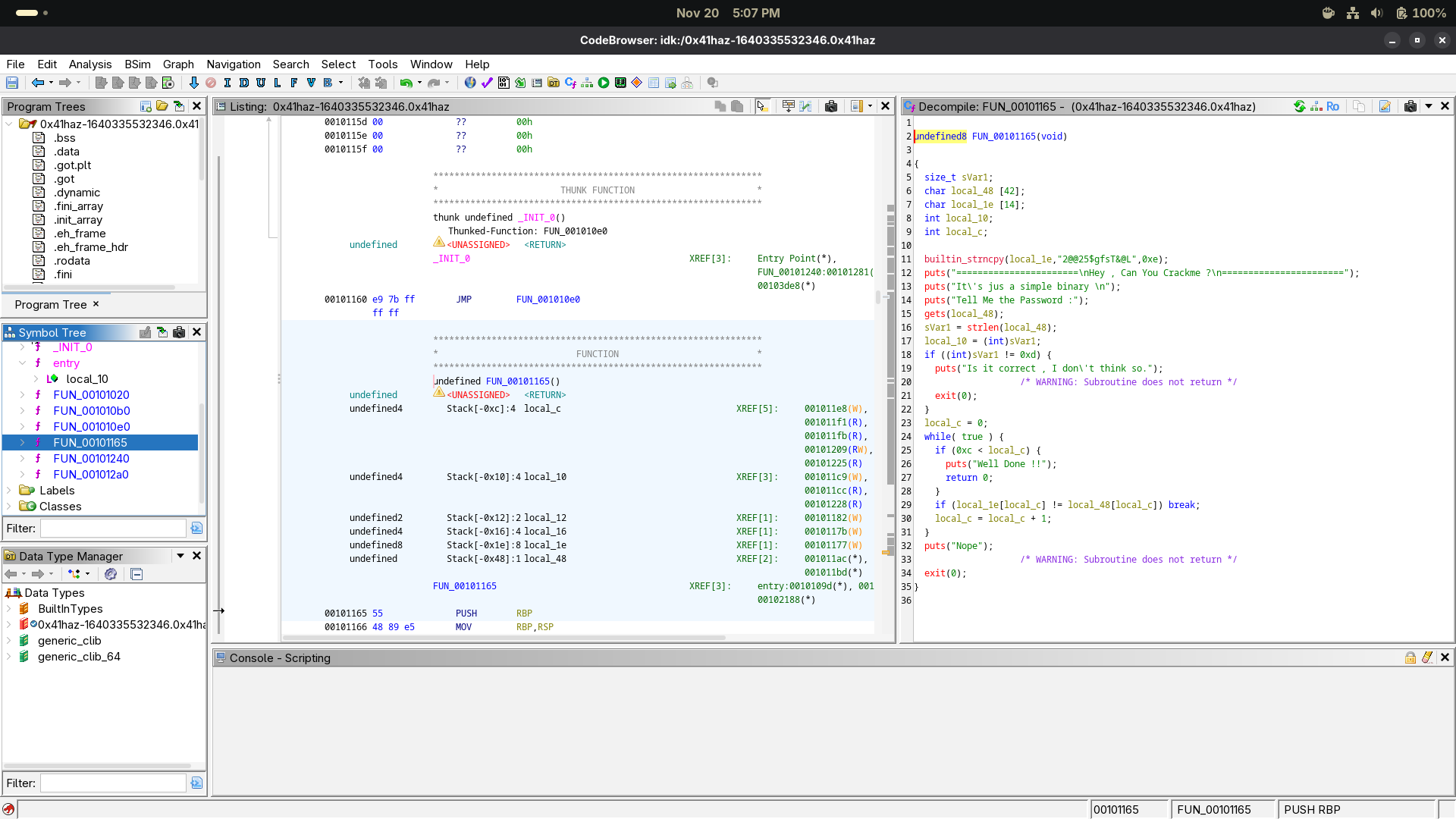
Task: Open Data Type Manager dropdown menu arrow
Action: coord(180,556)
